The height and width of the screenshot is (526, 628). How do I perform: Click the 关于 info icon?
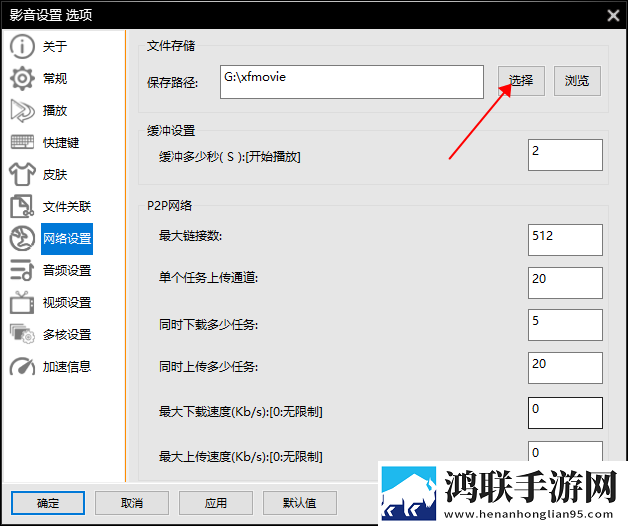pos(22,46)
